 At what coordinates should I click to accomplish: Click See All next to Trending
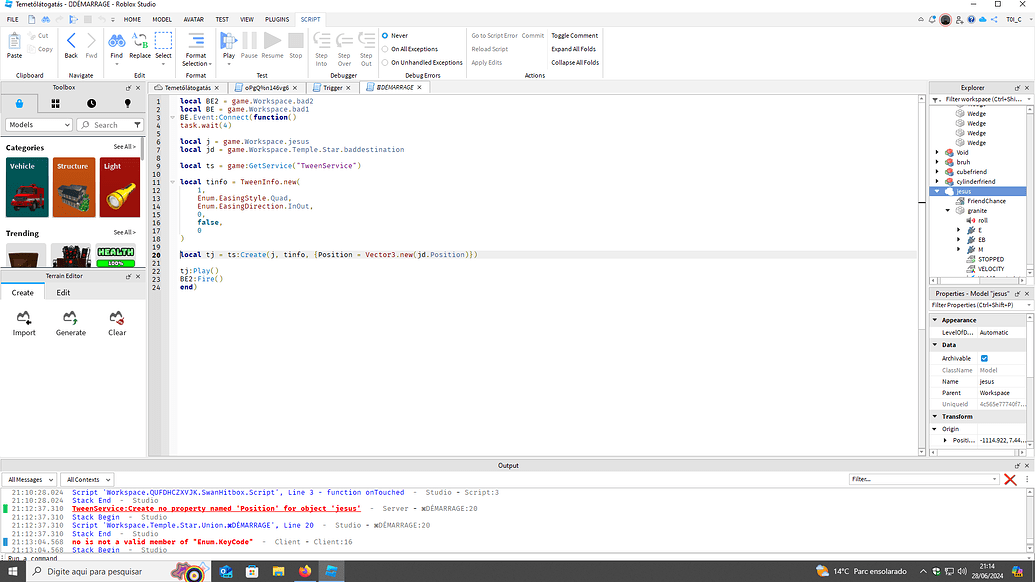124,233
